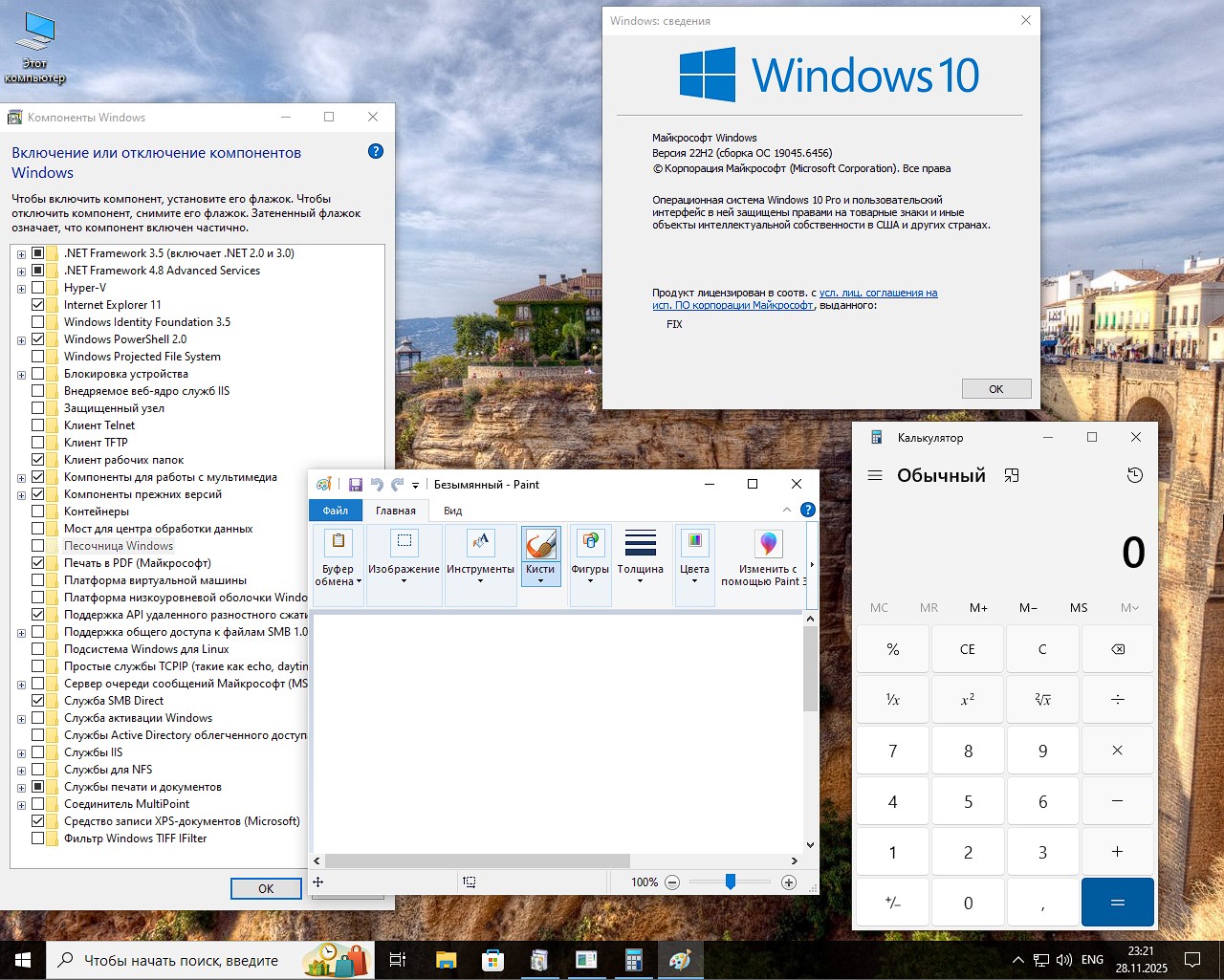Click the Undo icon in Paint's quick access bar
1224x980 pixels.
click(x=377, y=485)
